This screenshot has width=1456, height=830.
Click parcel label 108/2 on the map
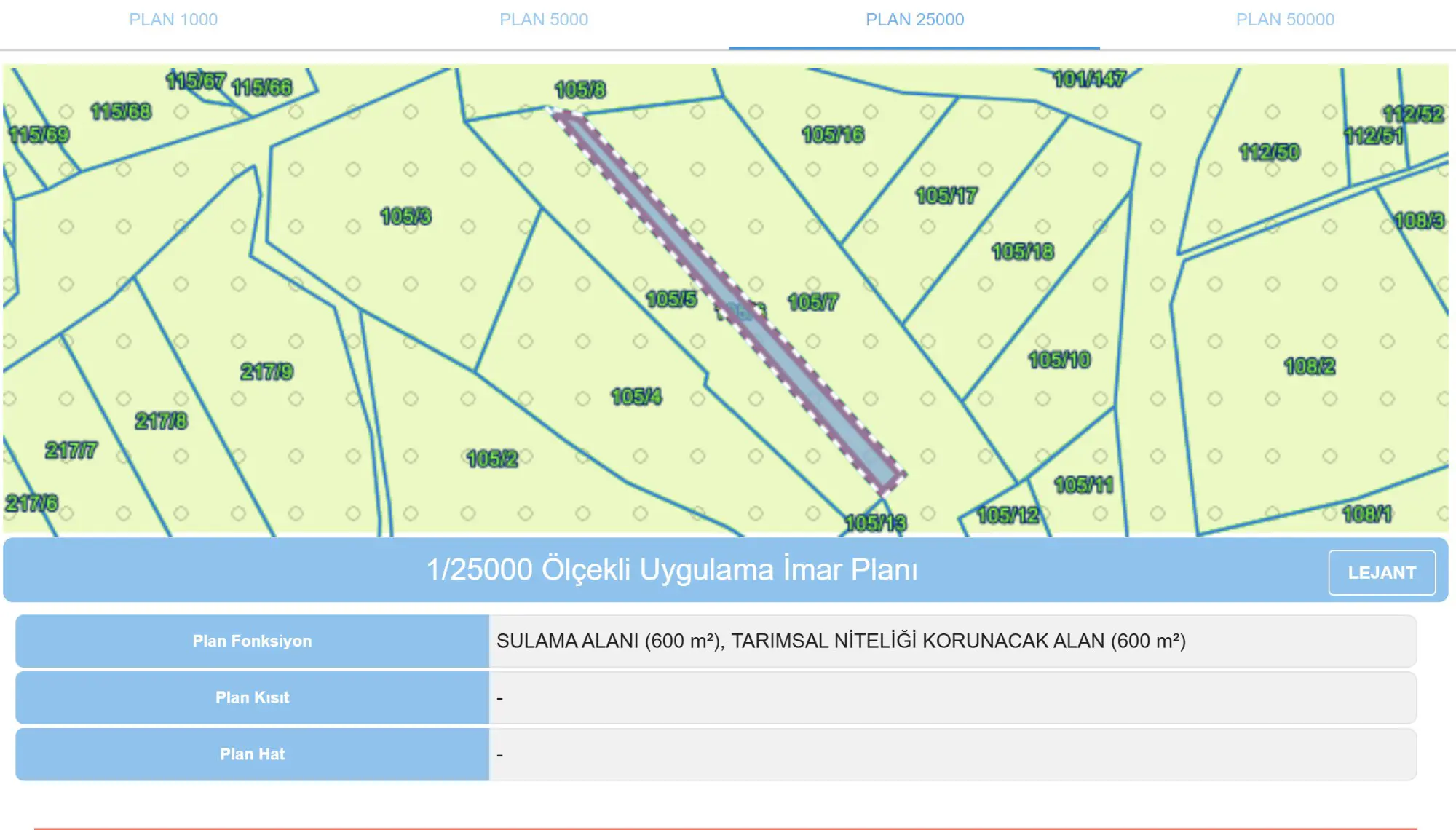pos(1310,366)
